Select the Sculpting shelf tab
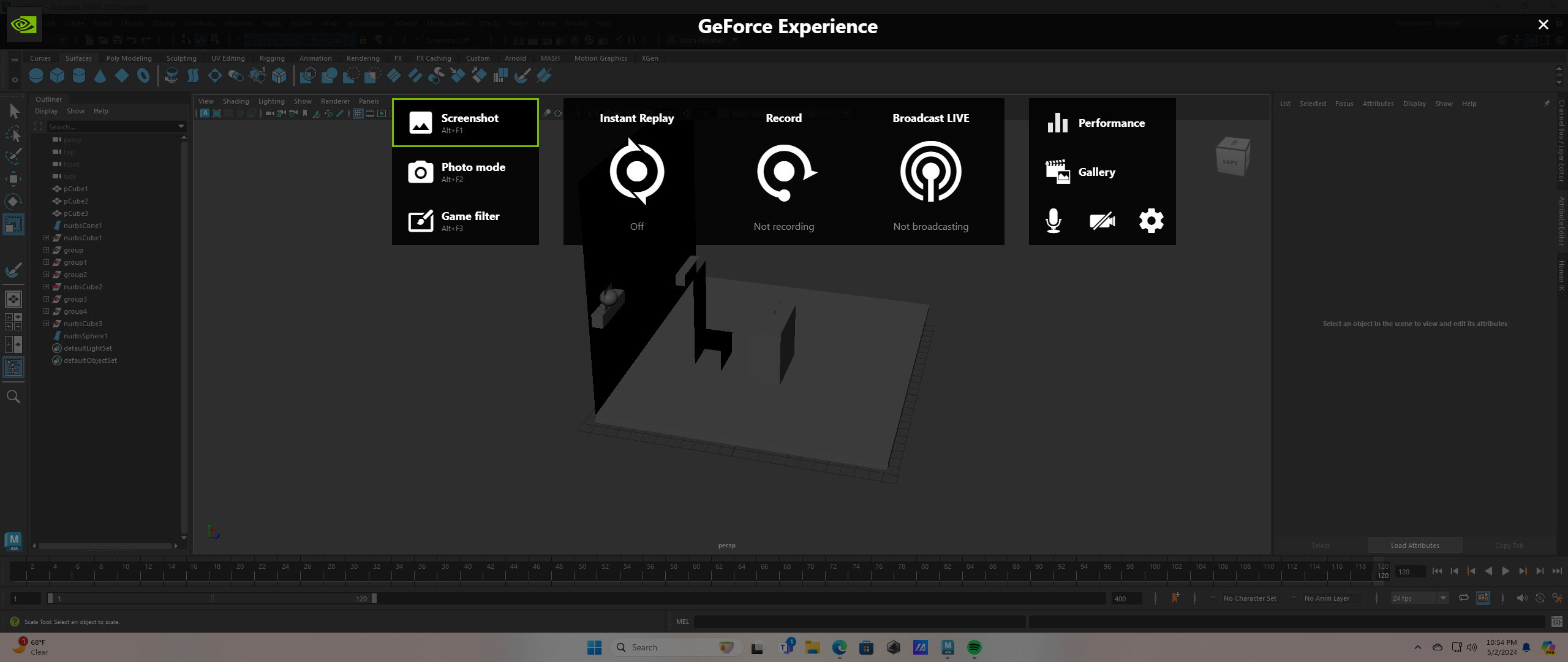 click(181, 58)
